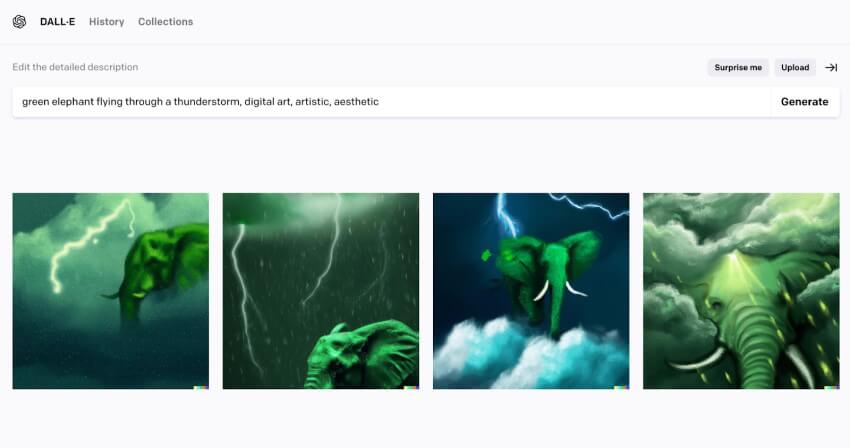This screenshot has height=448, width=850.
Task: Click color signature mark on first image
Action: tap(201, 387)
